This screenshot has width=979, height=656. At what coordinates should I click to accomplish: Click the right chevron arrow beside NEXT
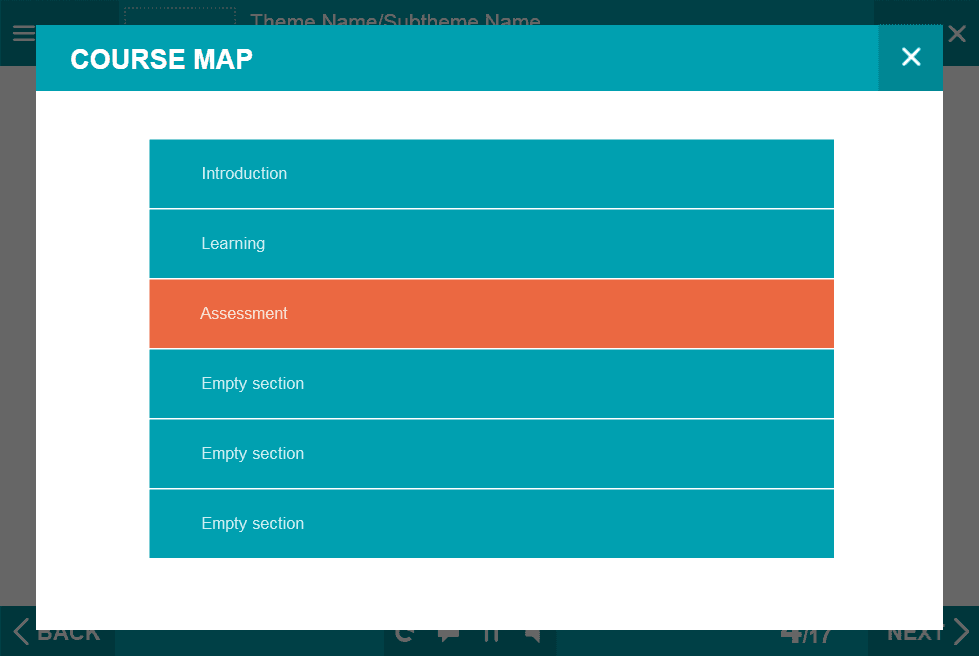(961, 633)
